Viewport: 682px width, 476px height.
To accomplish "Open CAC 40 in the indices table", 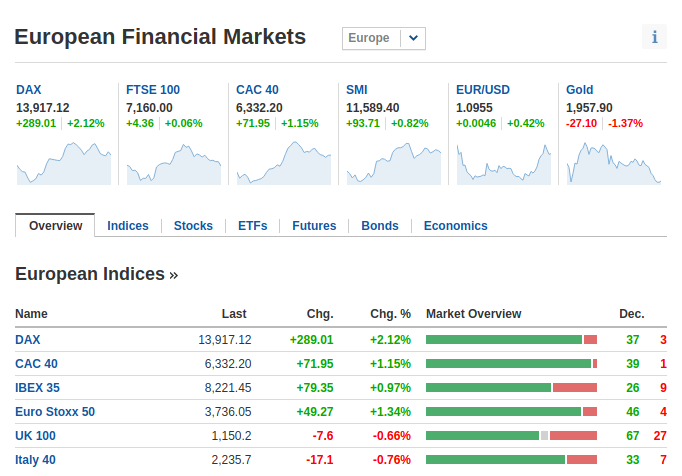I will click(x=36, y=364).
